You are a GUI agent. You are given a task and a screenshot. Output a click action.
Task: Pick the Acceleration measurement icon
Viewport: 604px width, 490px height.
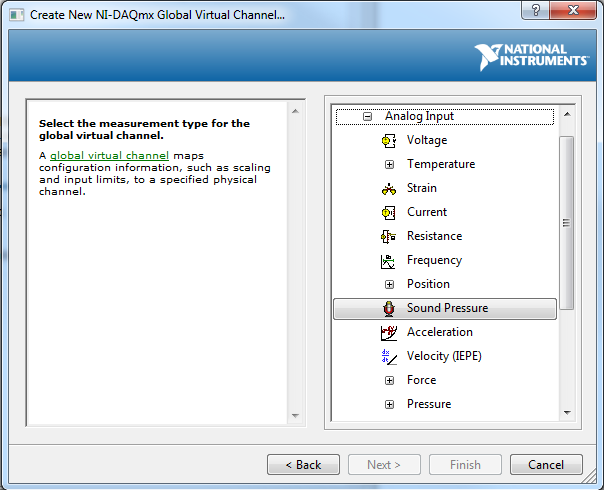click(389, 332)
